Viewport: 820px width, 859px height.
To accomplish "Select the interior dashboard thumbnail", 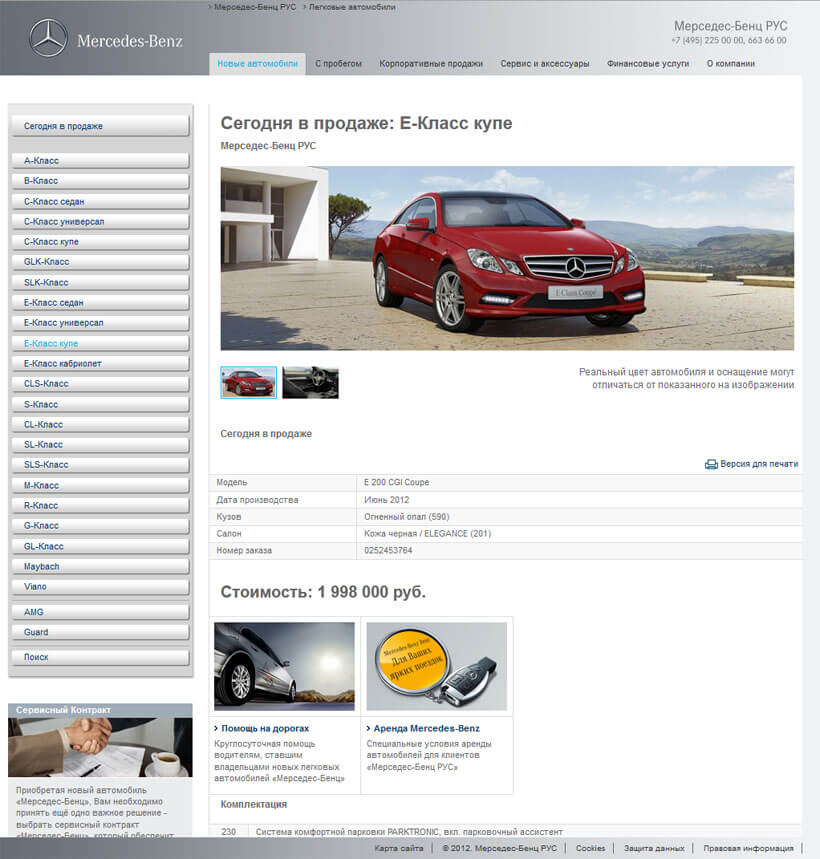I will (x=311, y=382).
